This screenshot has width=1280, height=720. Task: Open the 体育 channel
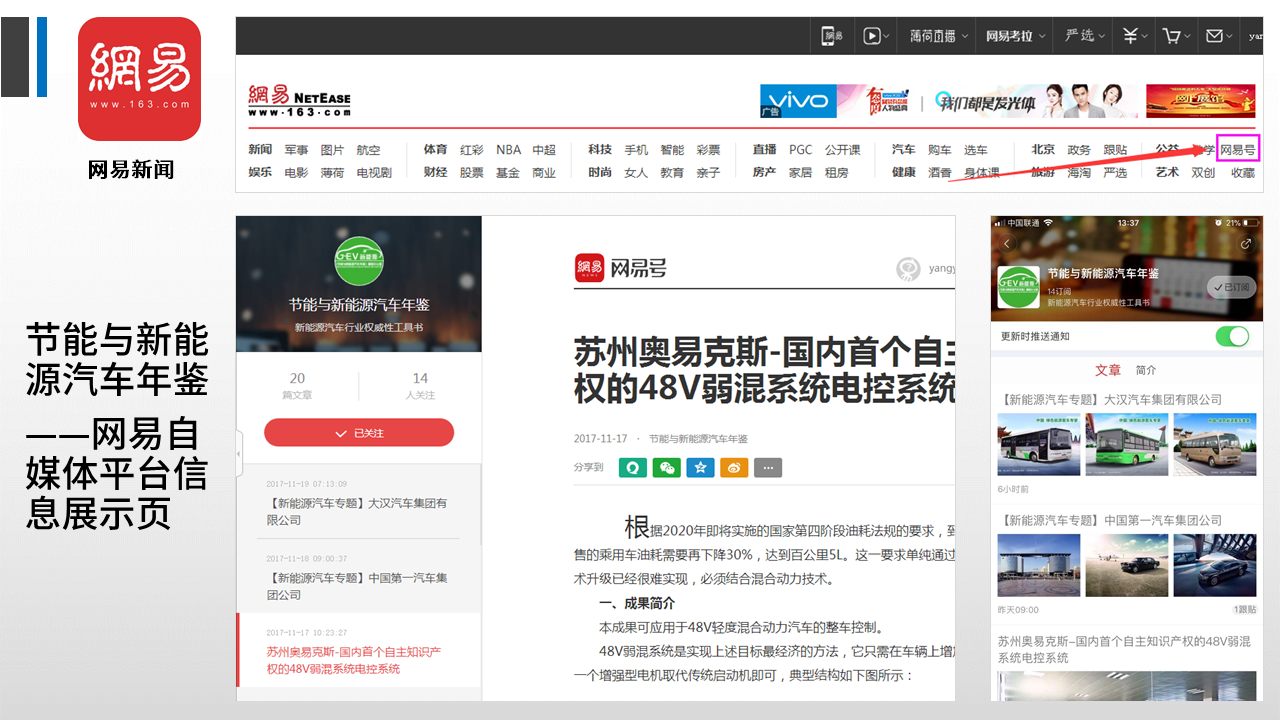coord(435,150)
